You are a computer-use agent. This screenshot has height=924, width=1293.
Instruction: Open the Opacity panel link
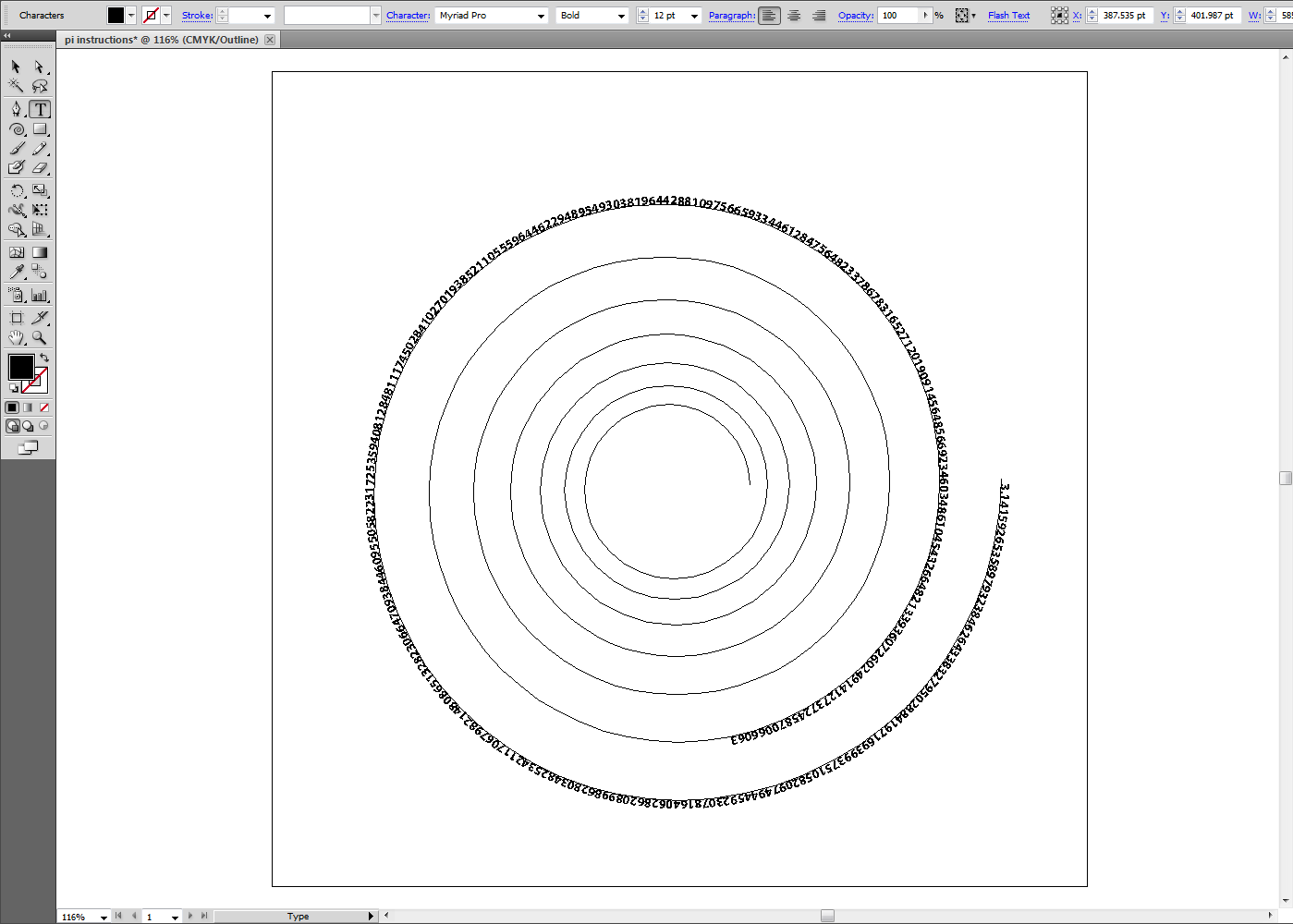click(x=856, y=16)
